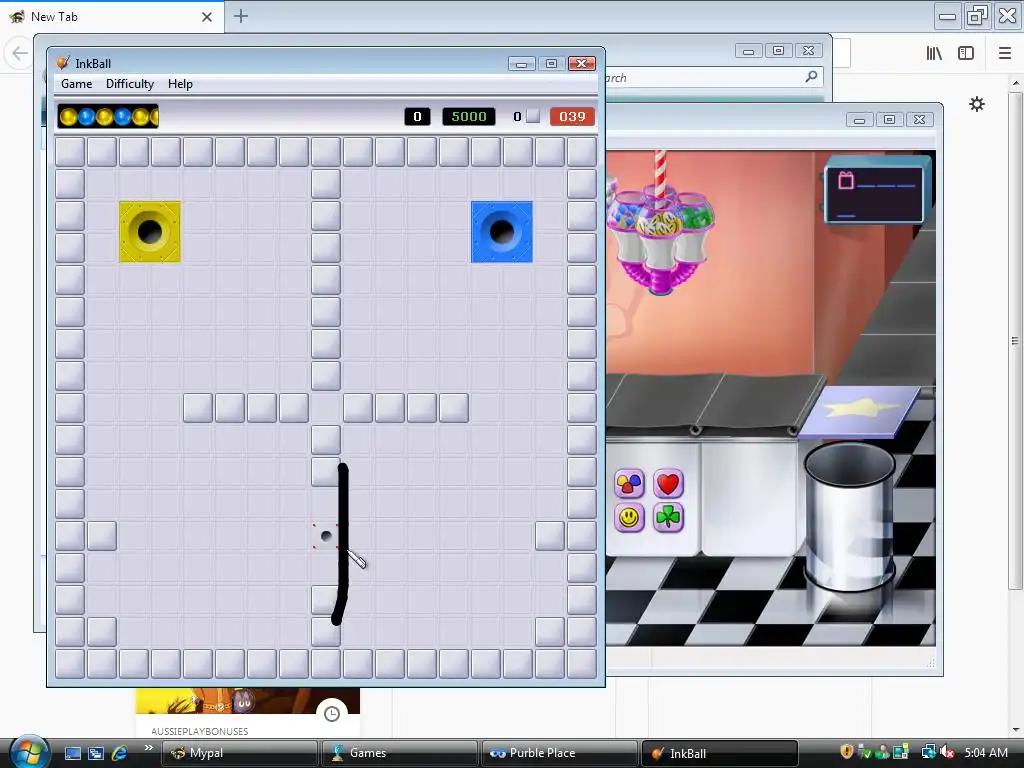1024x768 pixels.
Task: Expand the quick launch chevron
Action: 148,748
